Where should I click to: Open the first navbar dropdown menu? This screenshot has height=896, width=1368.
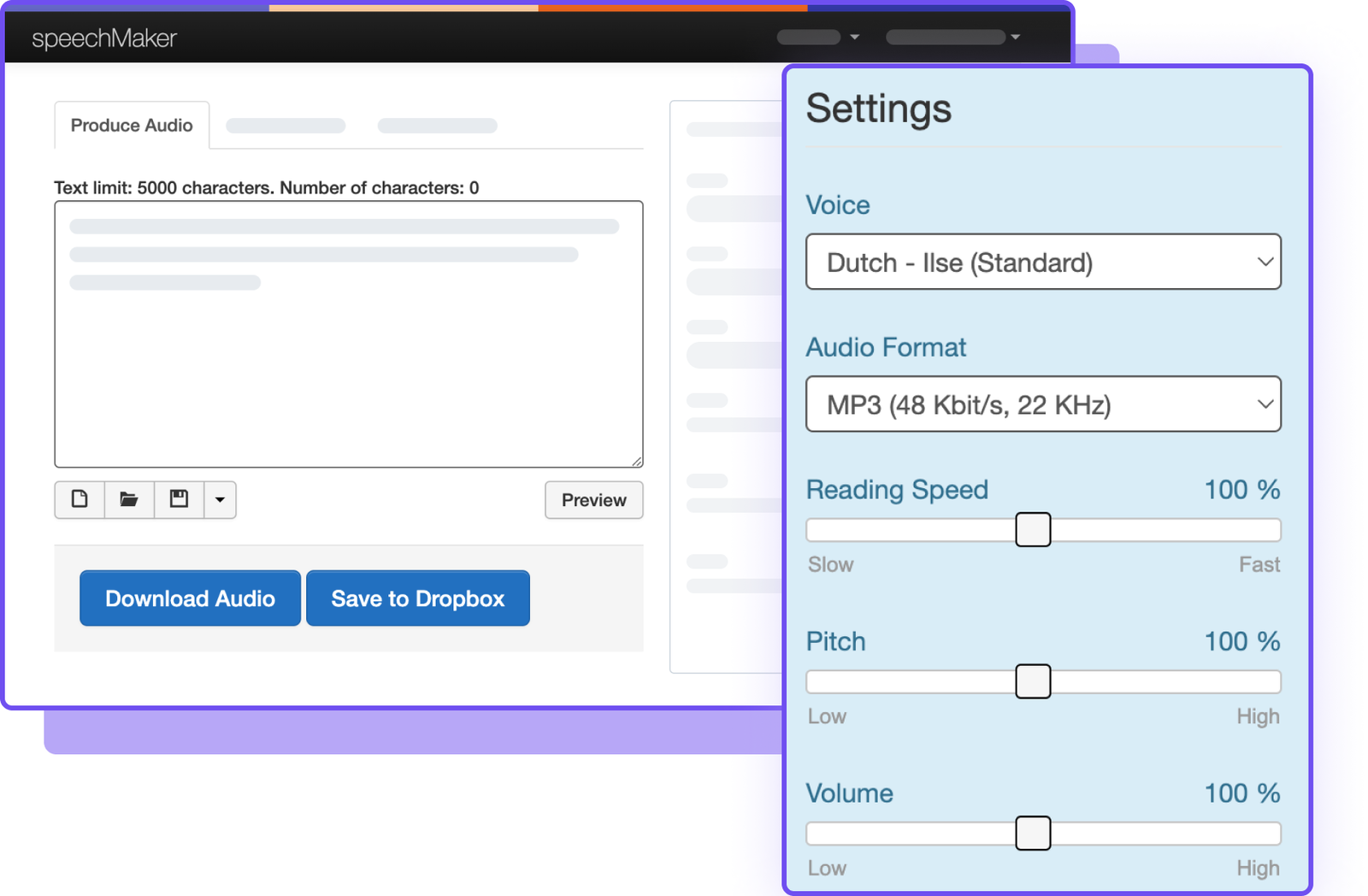click(818, 37)
